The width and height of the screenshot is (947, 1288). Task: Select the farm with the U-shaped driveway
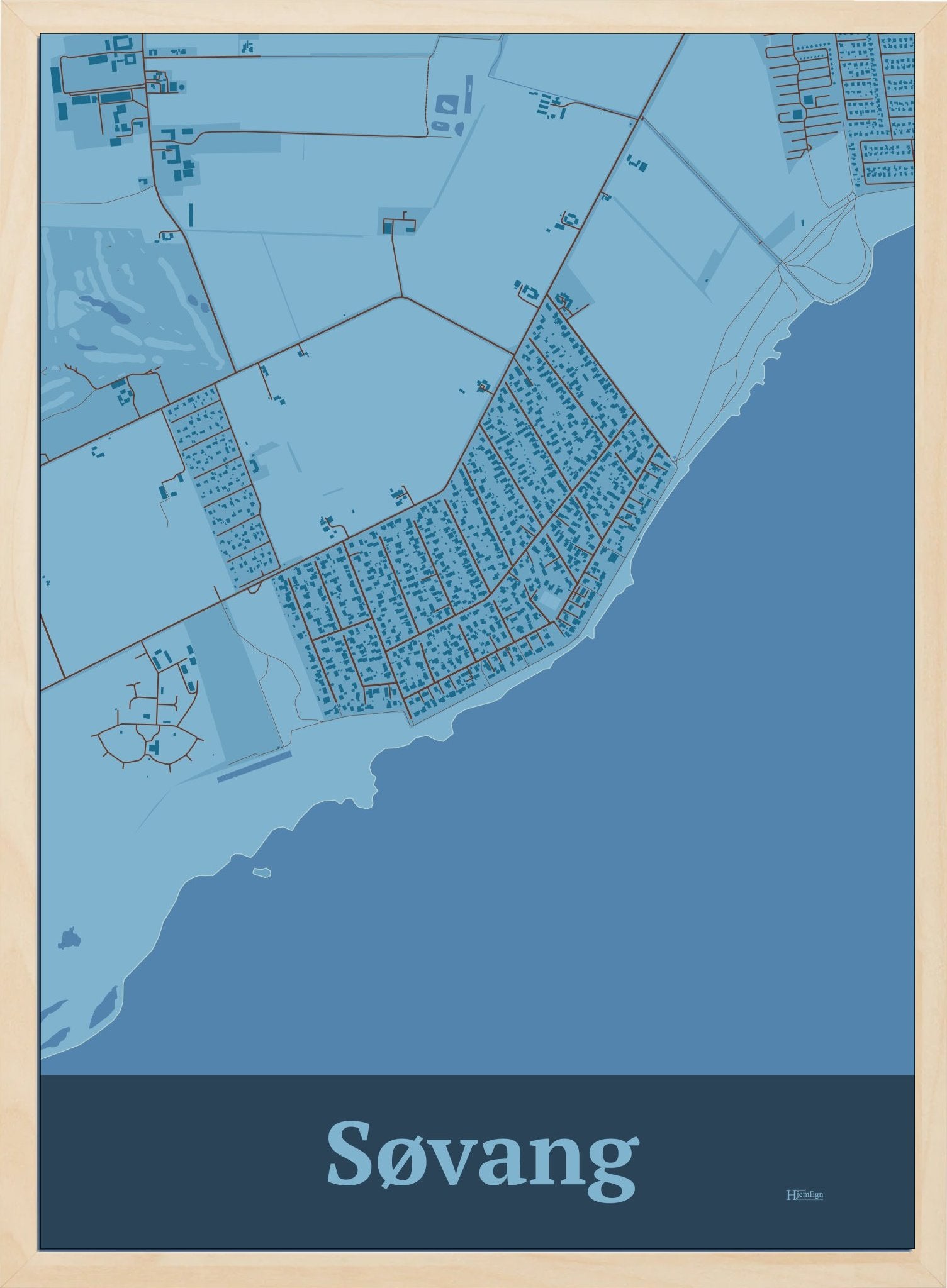pyautogui.click(x=400, y=224)
